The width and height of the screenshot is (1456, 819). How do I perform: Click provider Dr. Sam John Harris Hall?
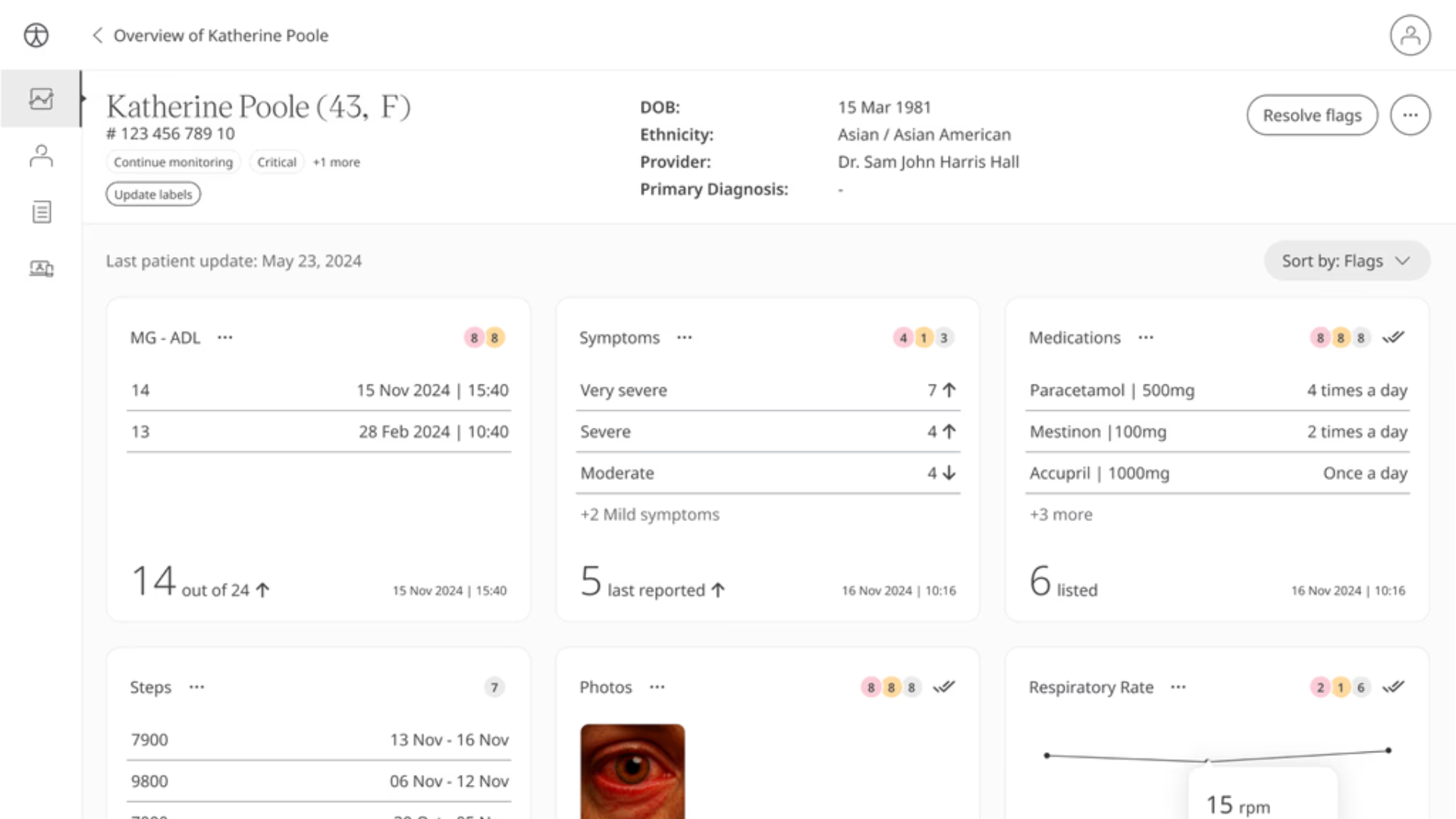point(928,162)
